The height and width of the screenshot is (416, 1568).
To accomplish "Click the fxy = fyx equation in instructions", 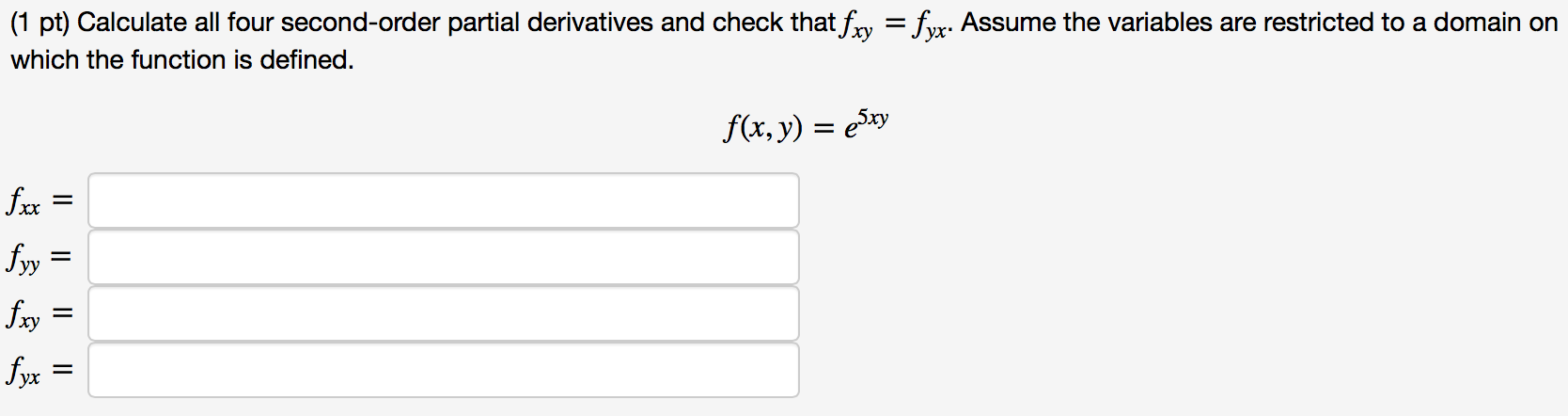I will pyautogui.click(x=898, y=24).
